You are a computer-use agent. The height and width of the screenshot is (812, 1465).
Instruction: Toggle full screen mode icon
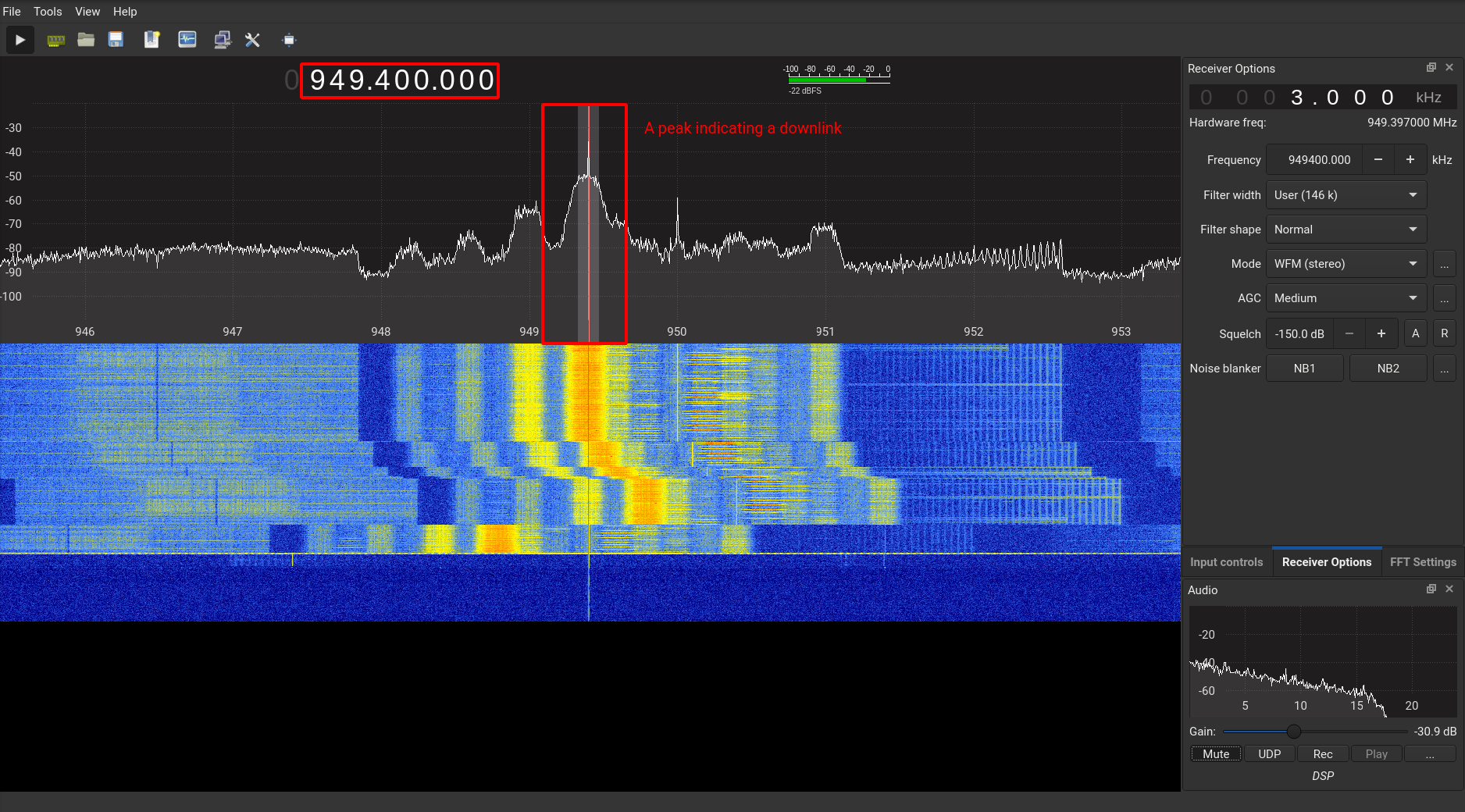click(289, 40)
